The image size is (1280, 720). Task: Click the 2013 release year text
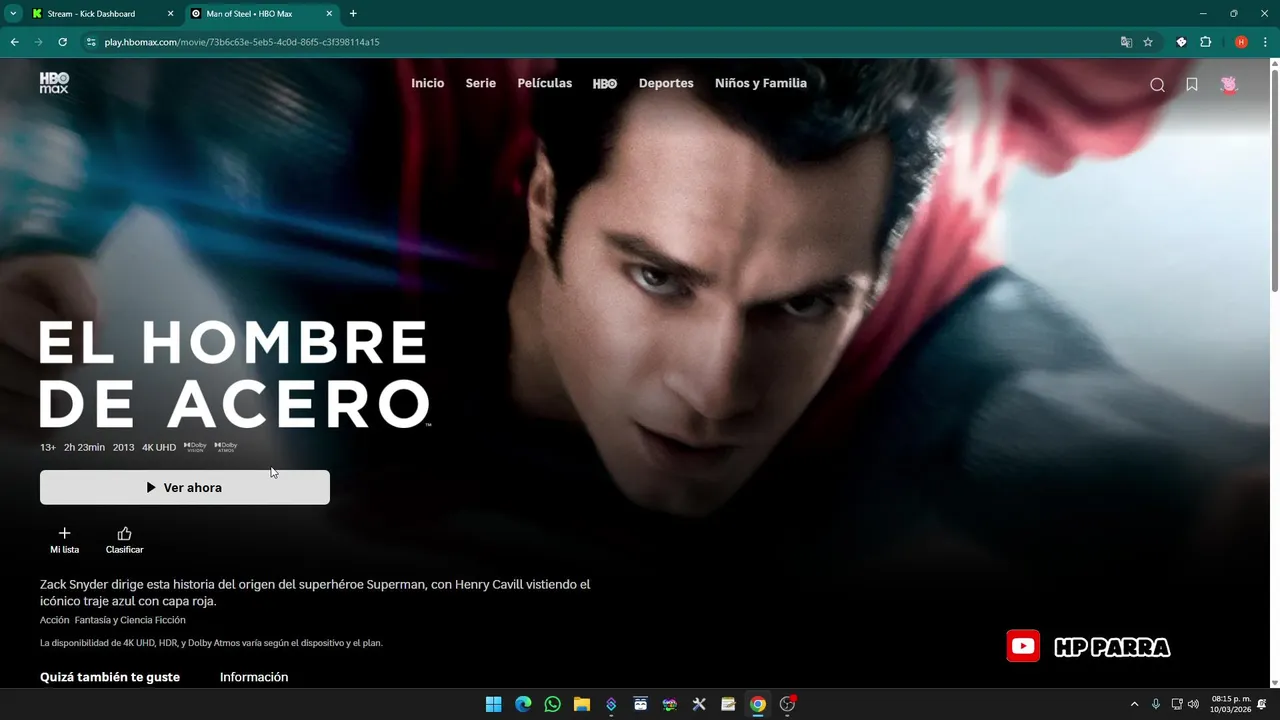tap(123, 447)
